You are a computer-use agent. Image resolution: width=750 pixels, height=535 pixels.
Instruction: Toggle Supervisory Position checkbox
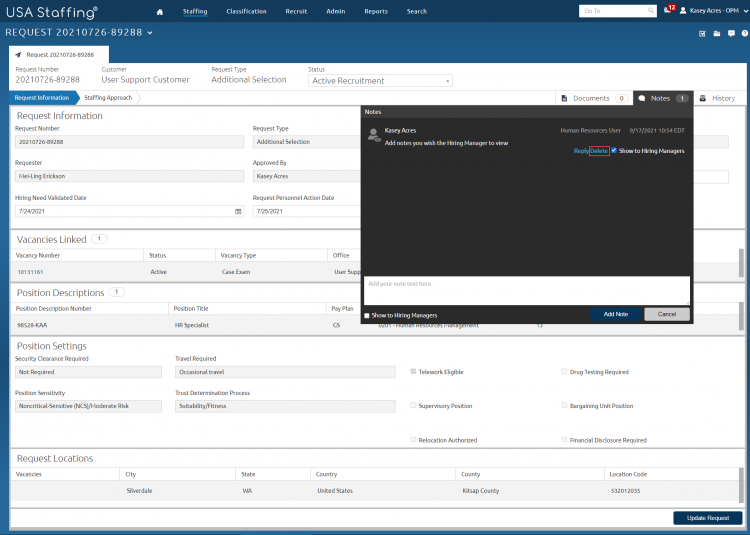click(413, 405)
